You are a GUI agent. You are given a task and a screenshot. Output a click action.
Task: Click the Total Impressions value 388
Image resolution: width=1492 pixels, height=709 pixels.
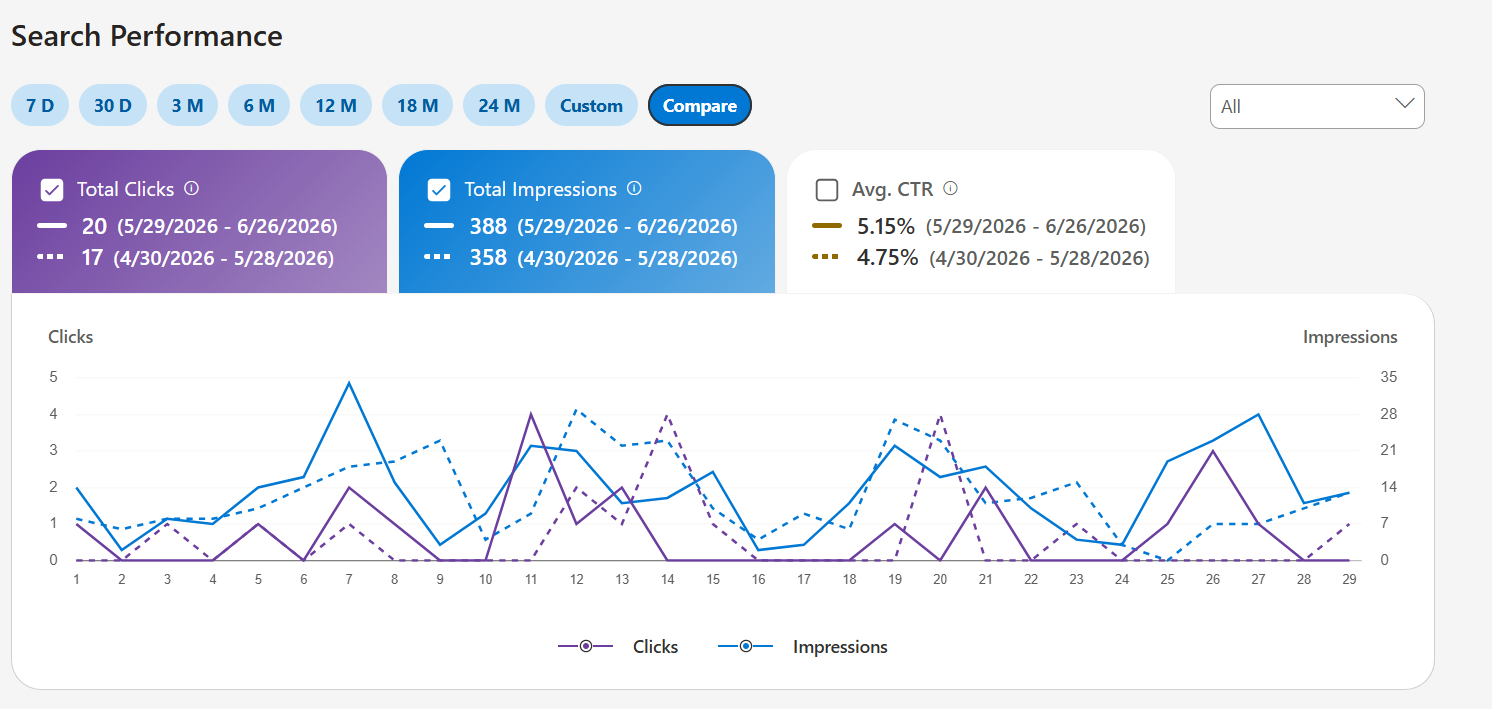(488, 226)
